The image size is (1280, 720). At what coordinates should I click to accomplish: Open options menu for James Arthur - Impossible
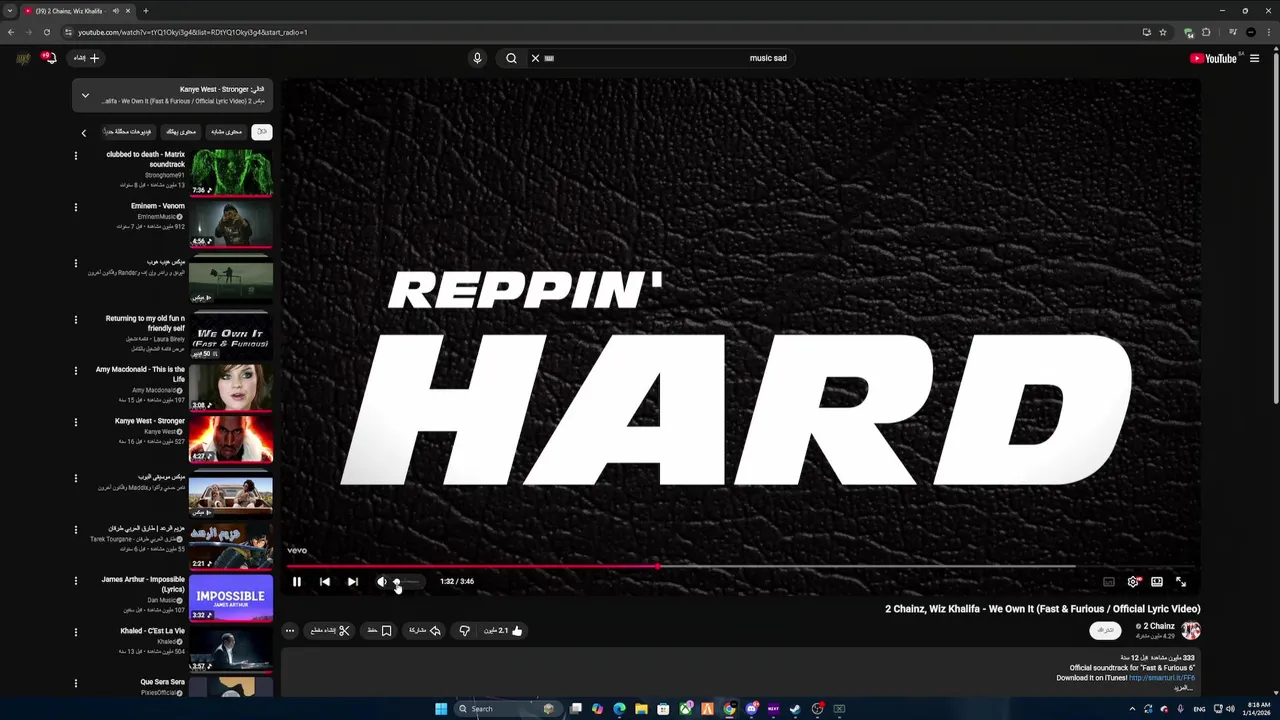pos(75,580)
